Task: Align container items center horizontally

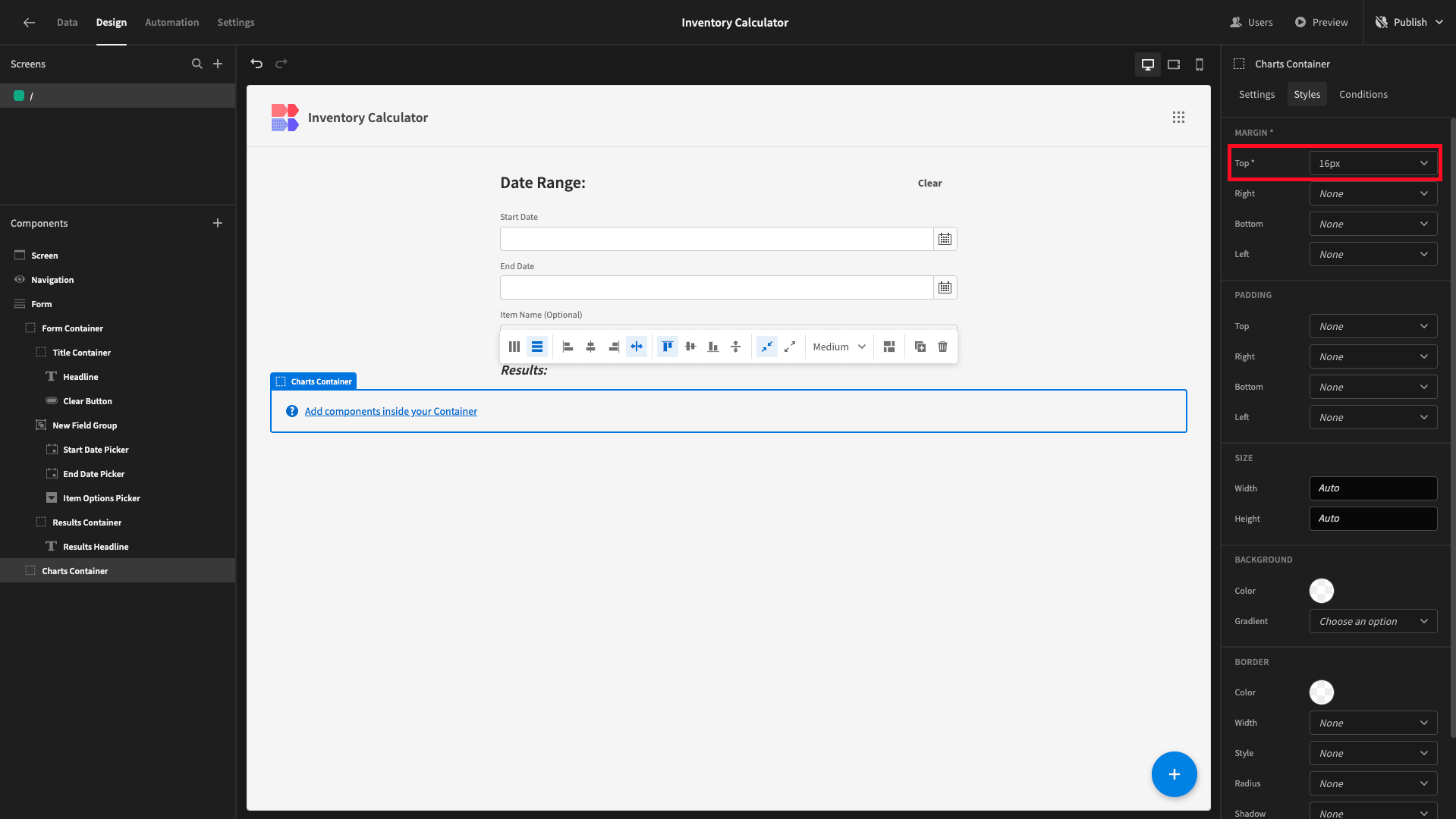Action: click(x=590, y=347)
